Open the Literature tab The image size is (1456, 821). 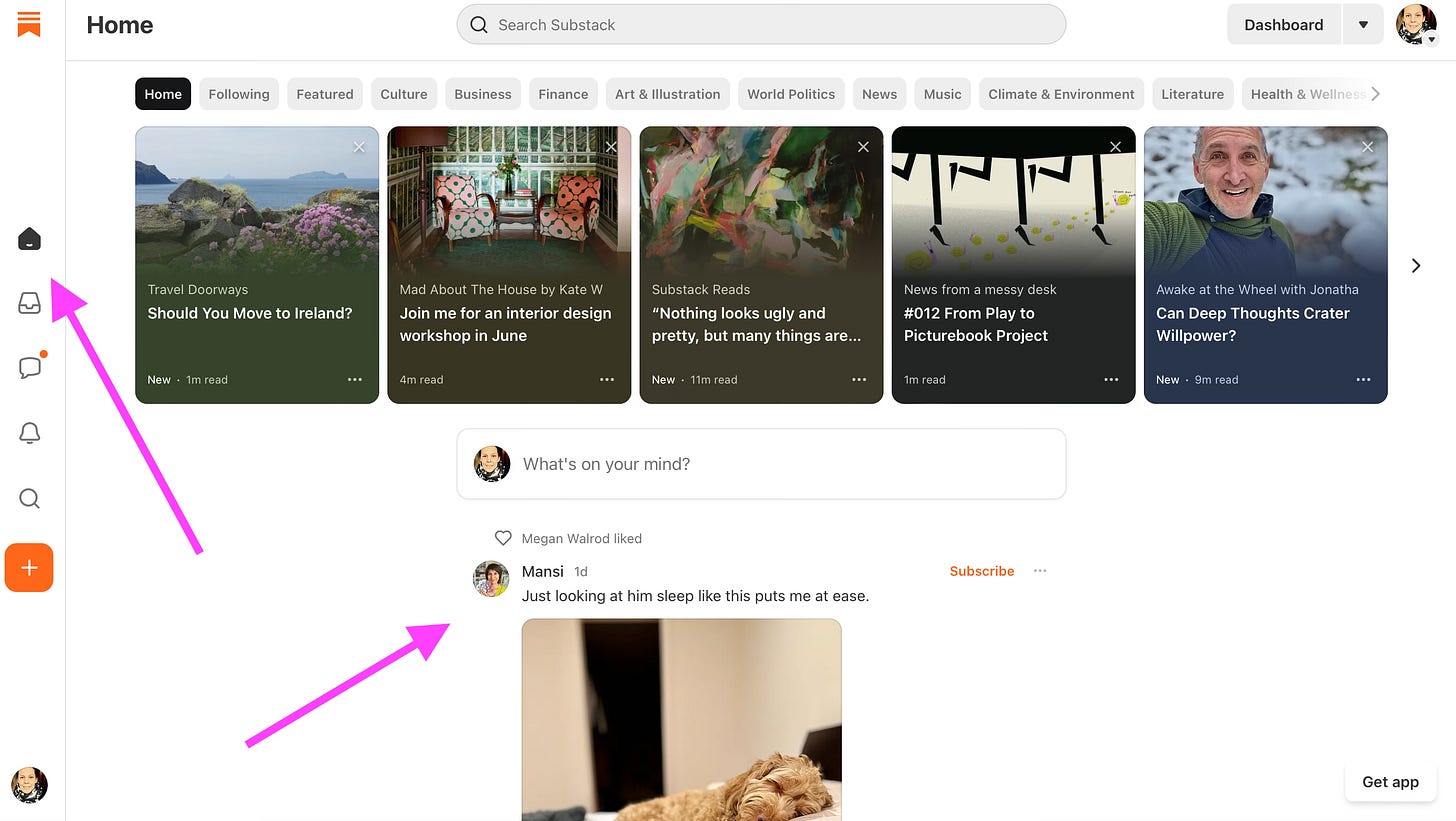pyautogui.click(x=1193, y=94)
